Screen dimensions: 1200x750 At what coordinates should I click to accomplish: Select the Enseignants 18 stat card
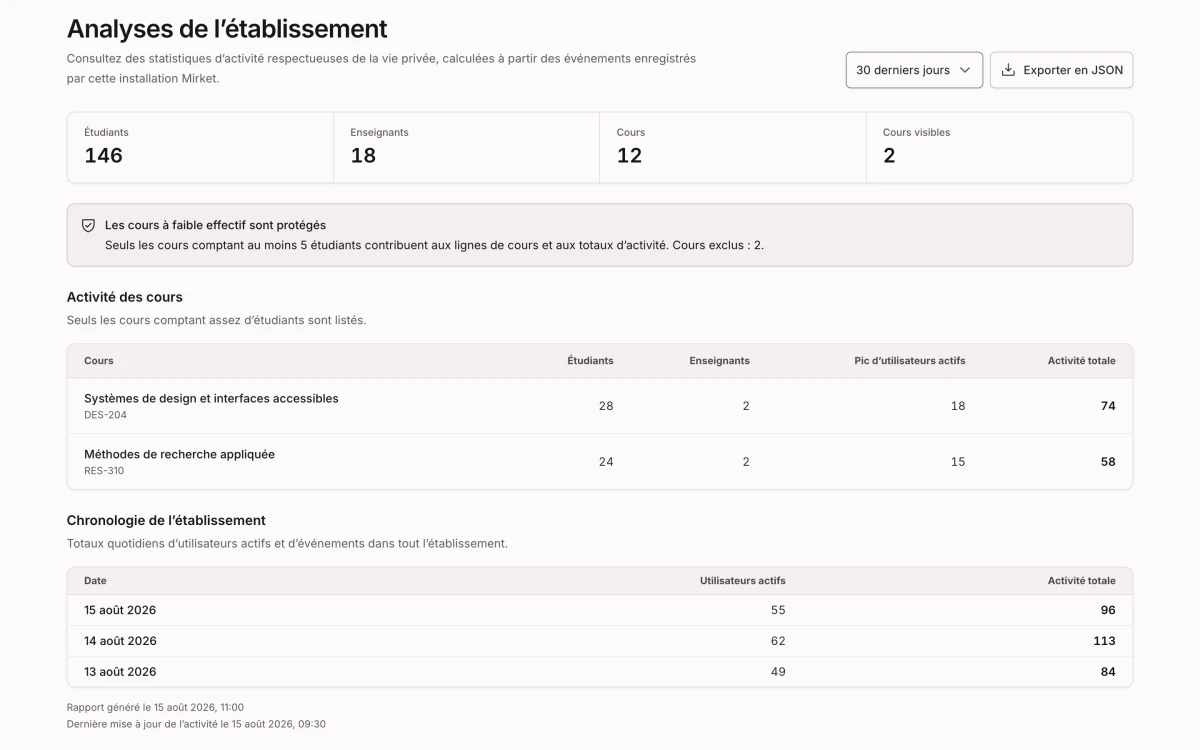click(466, 147)
